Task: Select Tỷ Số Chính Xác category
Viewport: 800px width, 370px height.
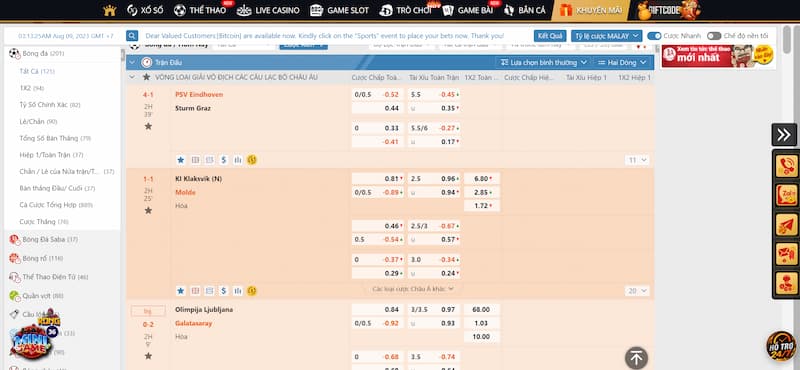Action: tap(49, 105)
